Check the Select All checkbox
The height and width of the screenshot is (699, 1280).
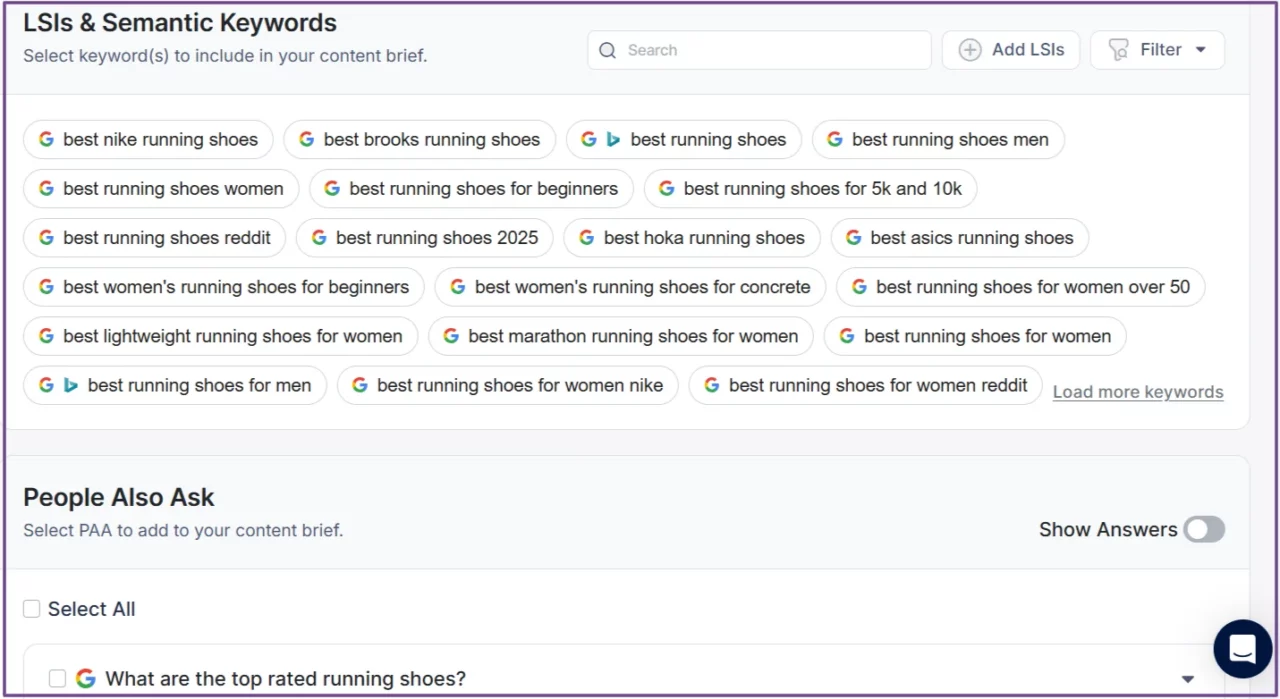pyautogui.click(x=32, y=609)
